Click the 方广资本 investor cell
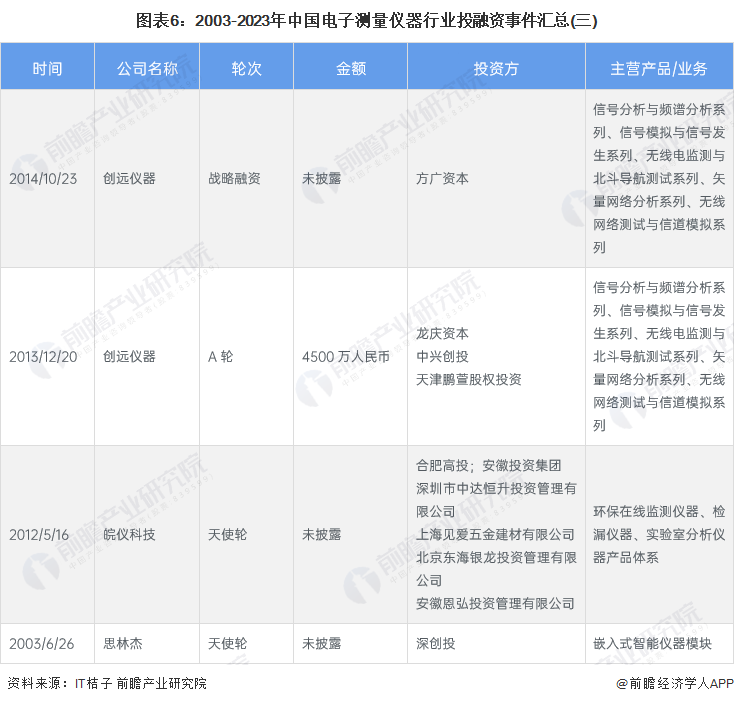This screenshot has width=734, height=704. click(442, 179)
